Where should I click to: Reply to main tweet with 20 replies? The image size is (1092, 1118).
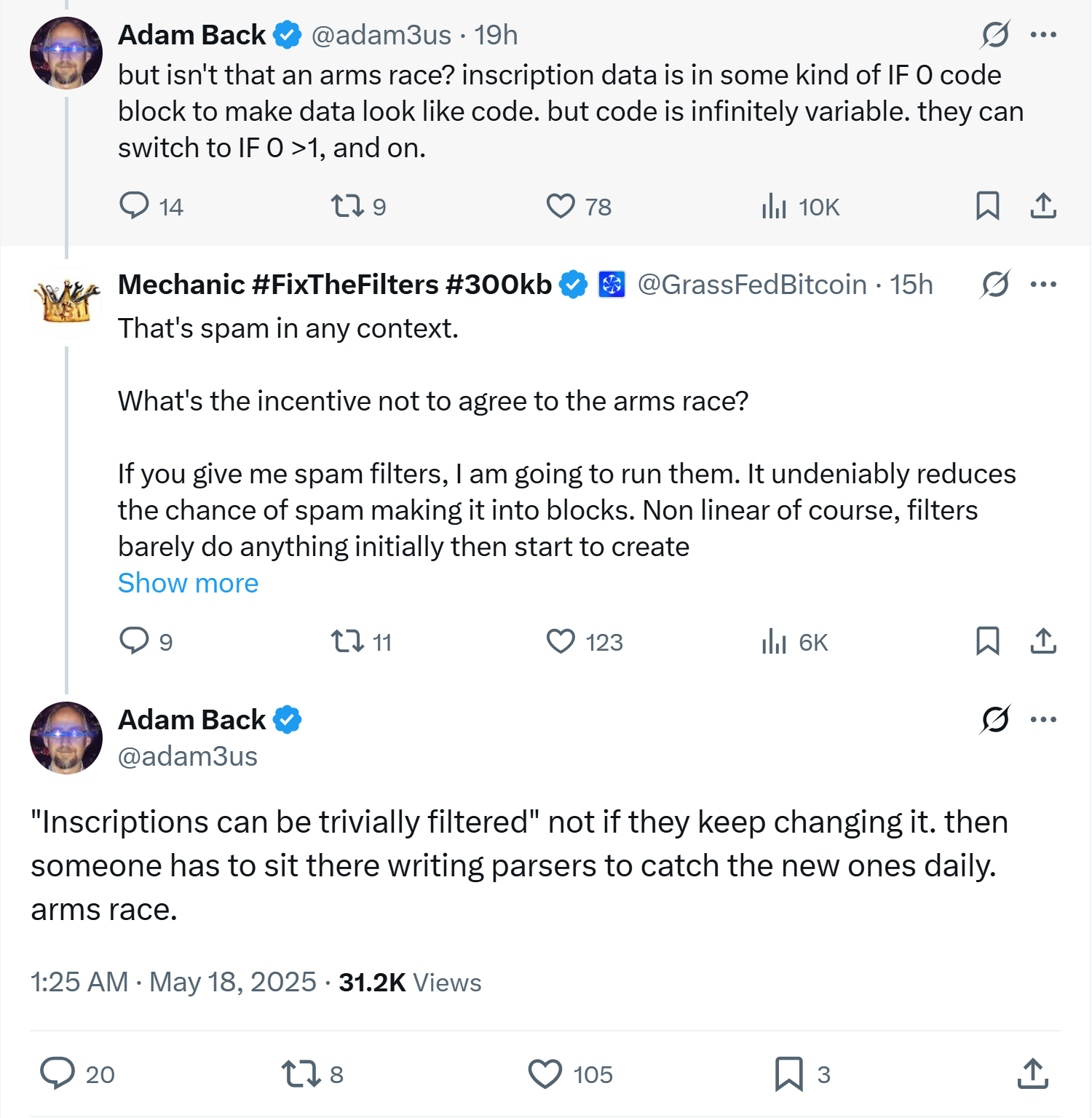point(58,1074)
